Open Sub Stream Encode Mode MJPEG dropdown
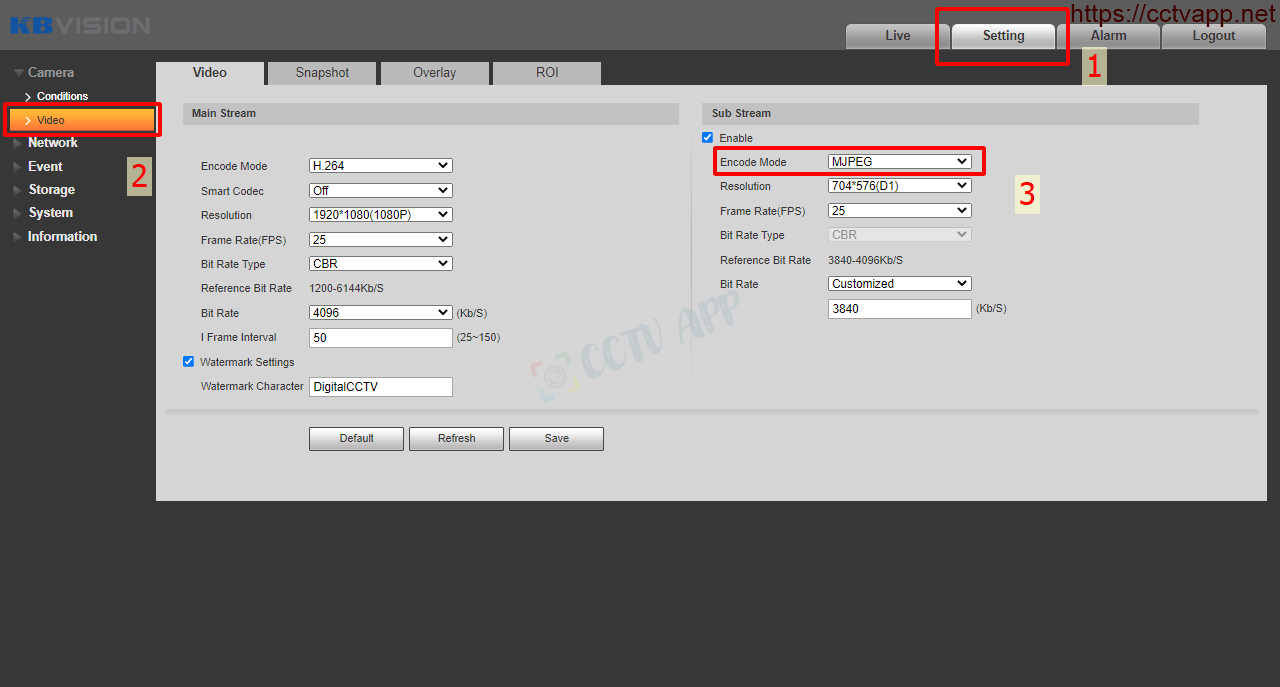1280x687 pixels. click(900, 161)
